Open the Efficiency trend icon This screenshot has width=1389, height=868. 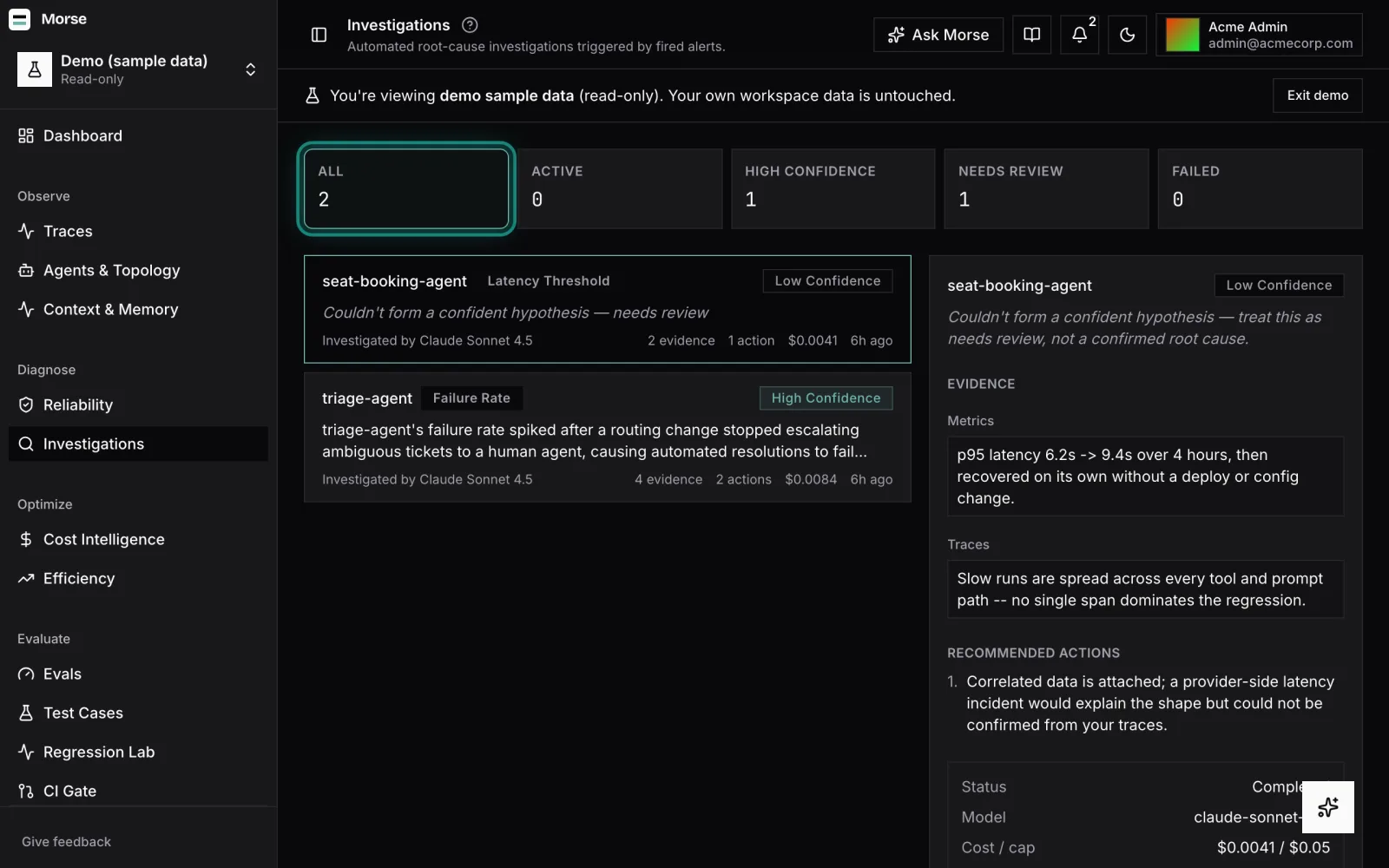26,578
